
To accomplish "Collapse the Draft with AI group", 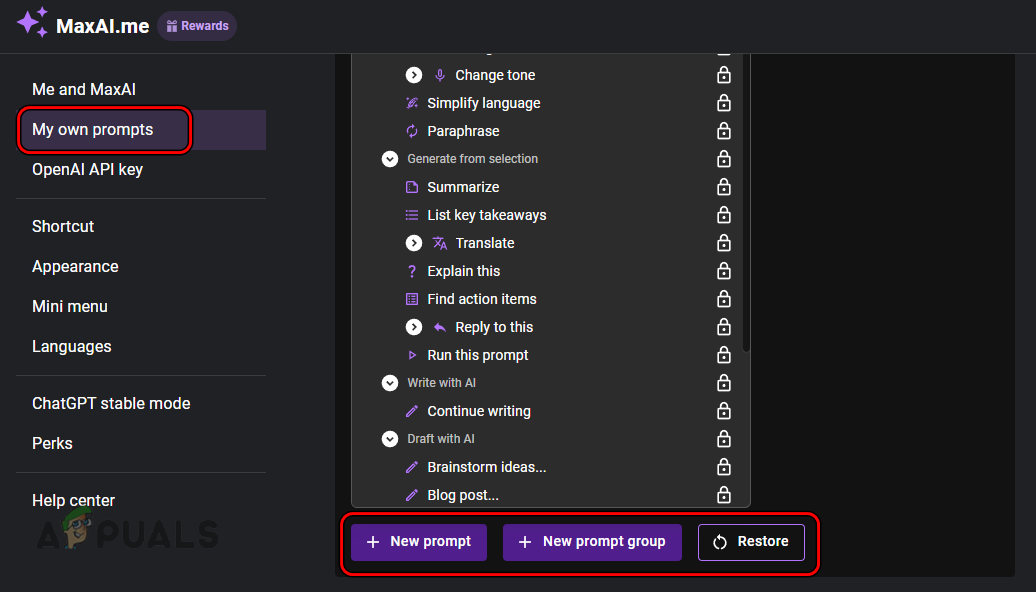I will (390, 438).
